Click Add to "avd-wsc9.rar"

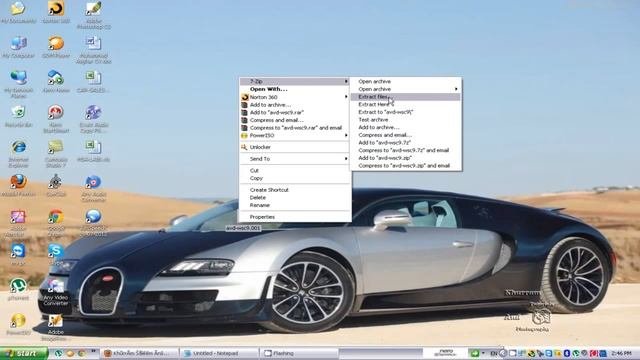coord(295,112)
